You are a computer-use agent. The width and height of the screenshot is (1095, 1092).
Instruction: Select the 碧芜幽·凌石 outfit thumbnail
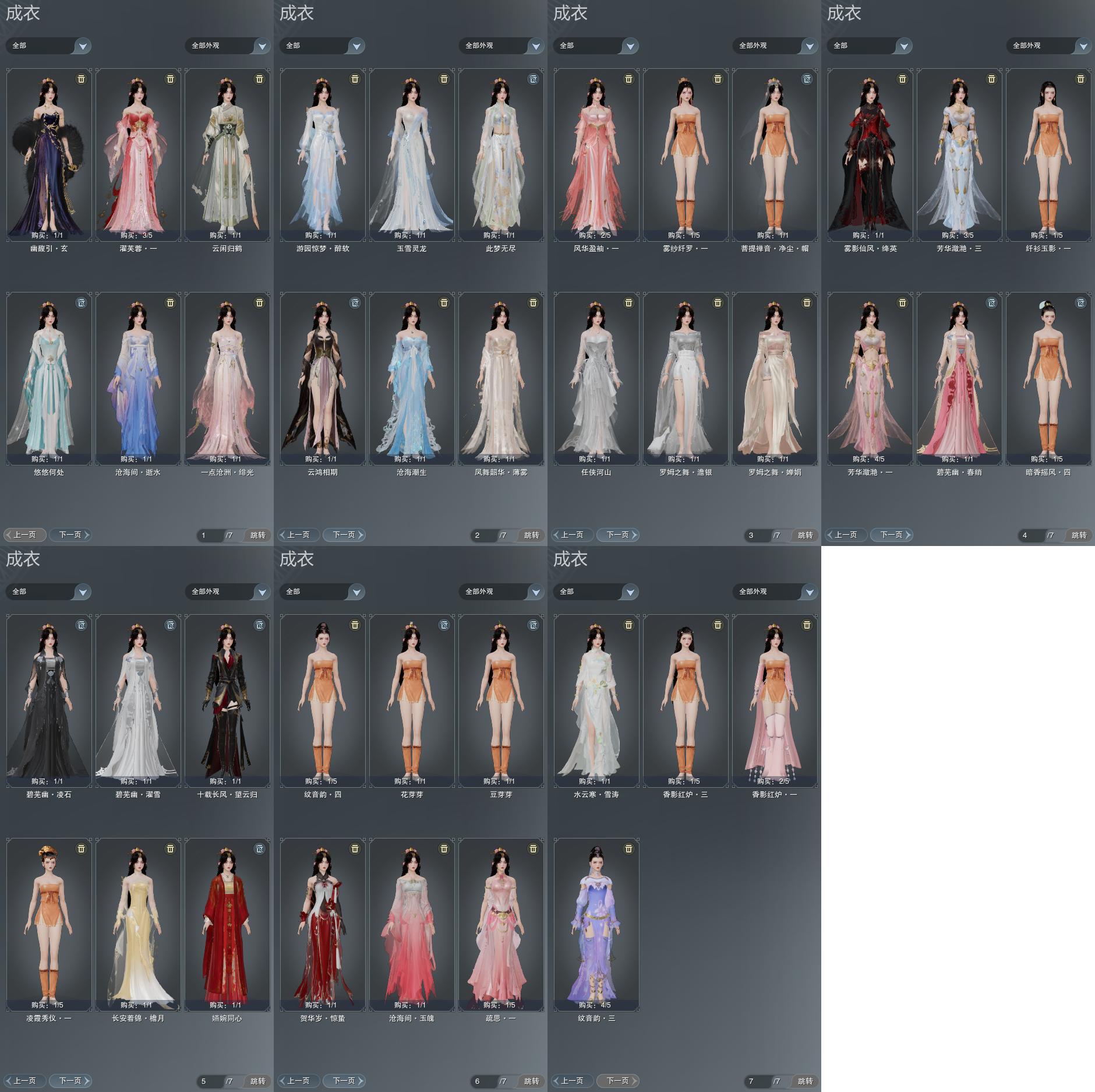(x=49, y=700)
